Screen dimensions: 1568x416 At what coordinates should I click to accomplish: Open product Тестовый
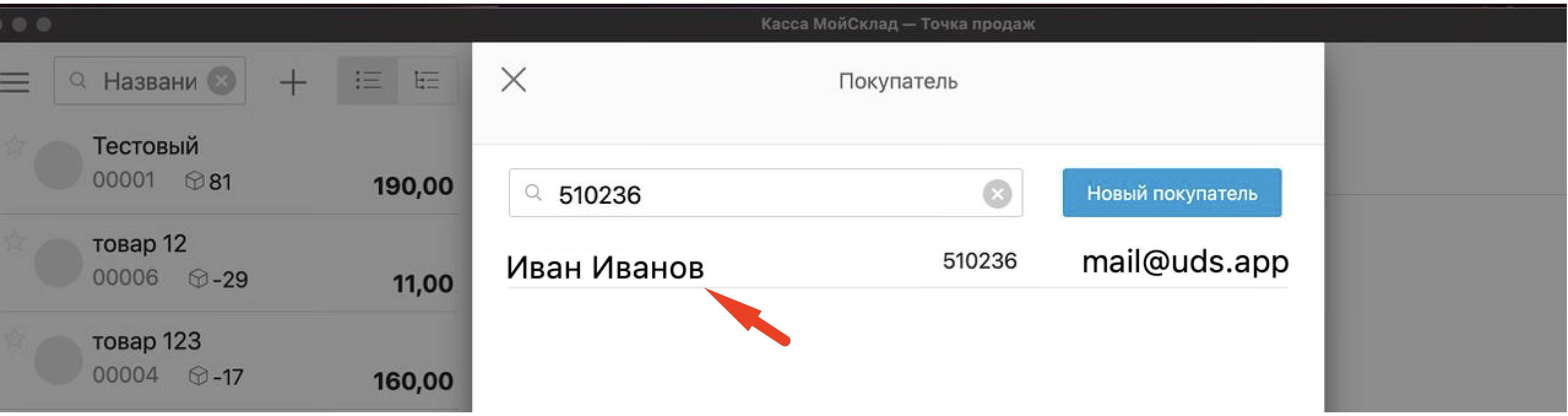click(x=229, y=164)
